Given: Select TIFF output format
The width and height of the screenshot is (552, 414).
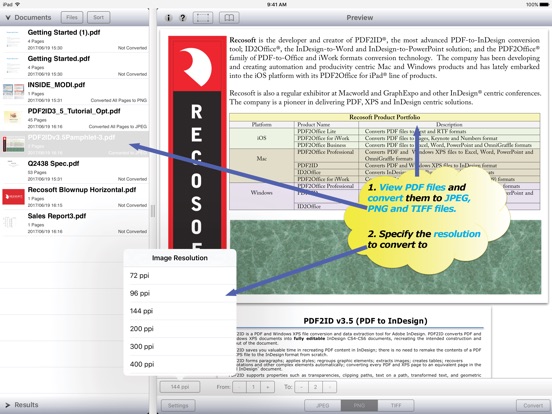Looking at the screenshot, I should 396,406.
